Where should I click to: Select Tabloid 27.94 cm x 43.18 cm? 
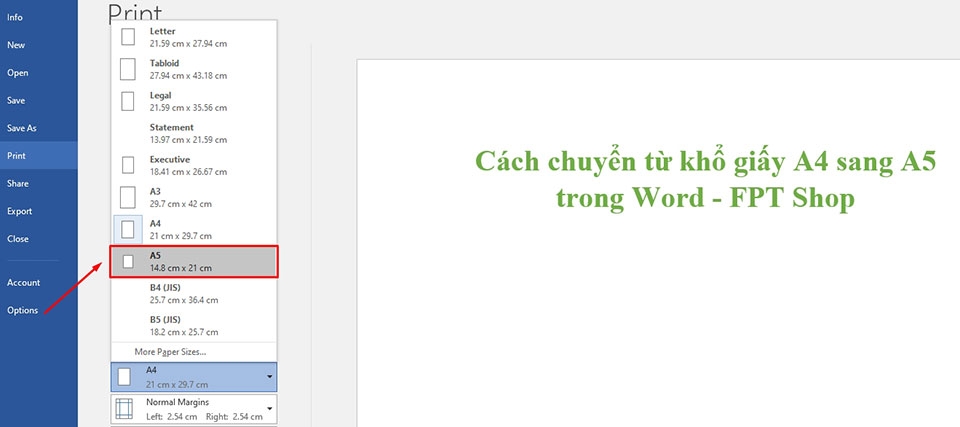point(193,69)
